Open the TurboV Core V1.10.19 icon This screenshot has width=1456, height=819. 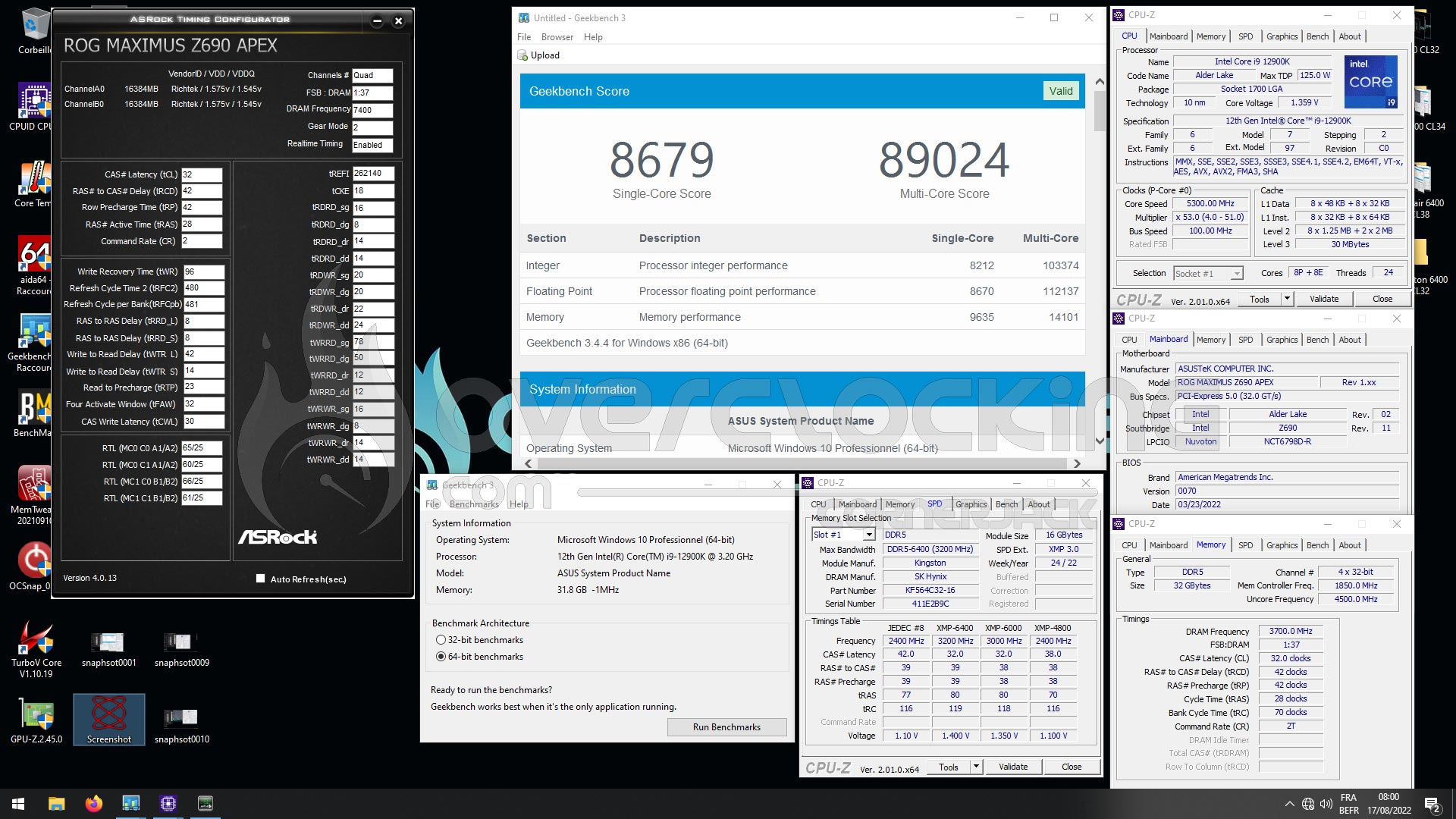click(36, 648)
